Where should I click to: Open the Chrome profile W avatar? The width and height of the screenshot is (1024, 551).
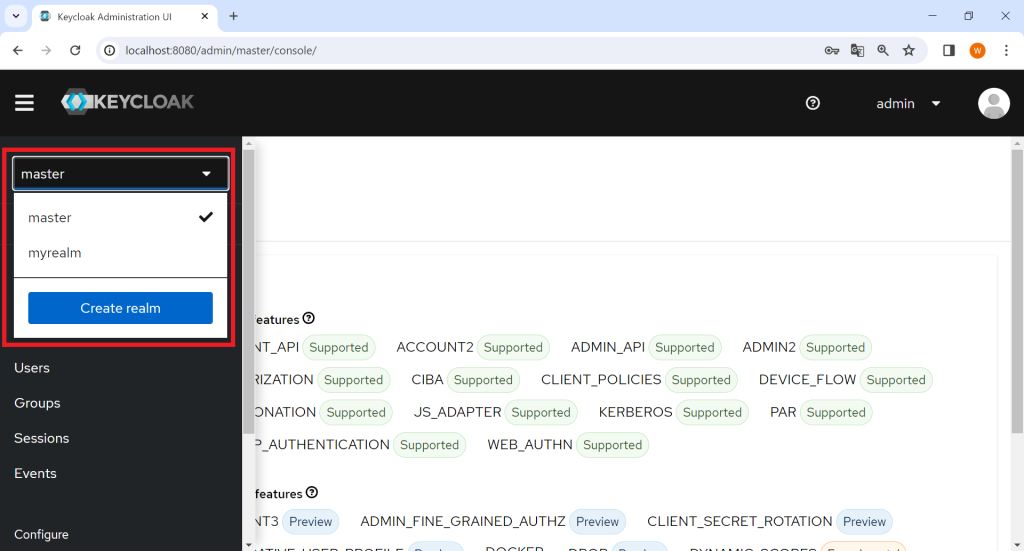pos(978,50)
